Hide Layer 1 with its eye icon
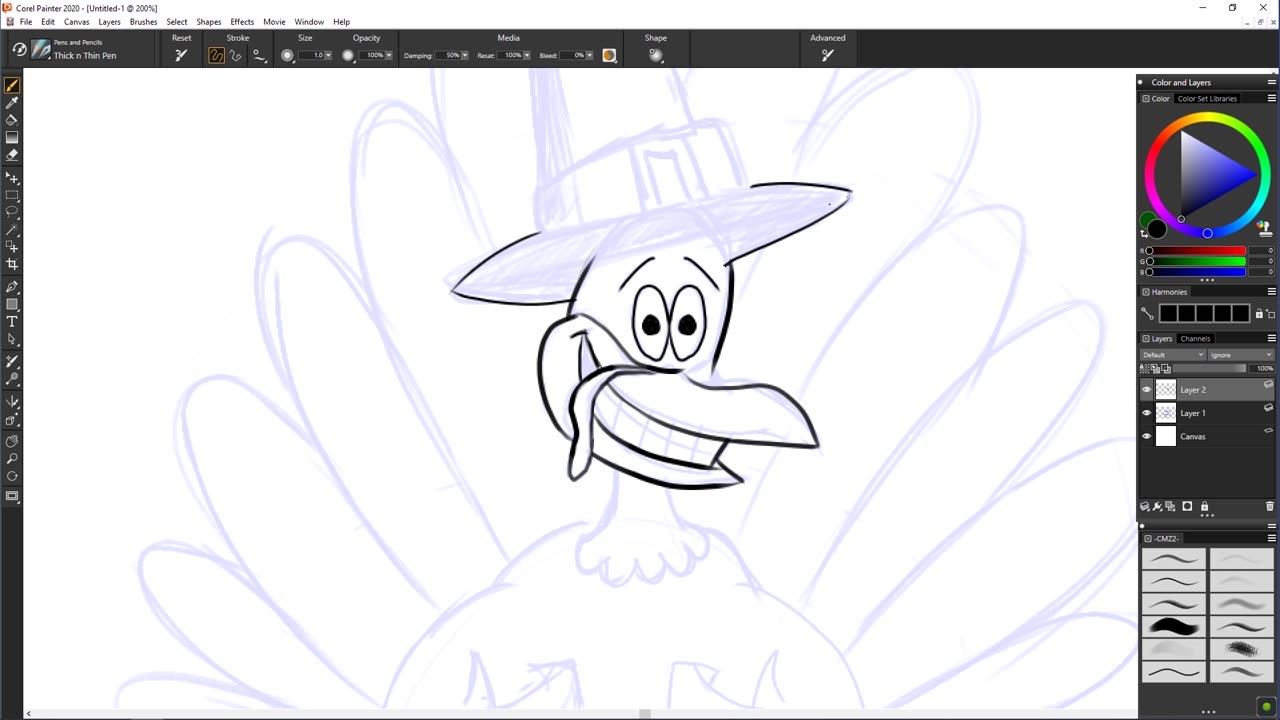1280x720 pixels. coord(1147,413)
